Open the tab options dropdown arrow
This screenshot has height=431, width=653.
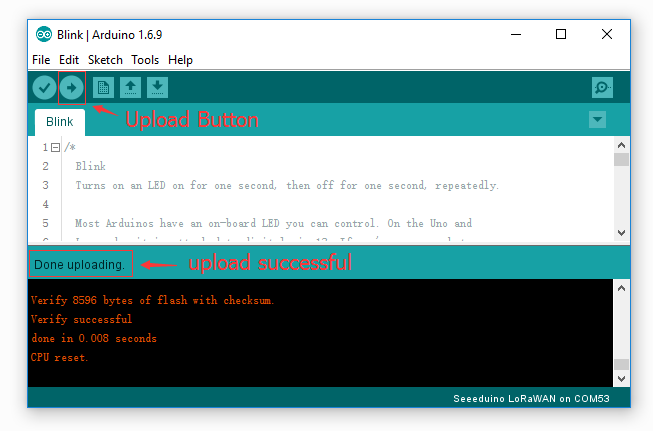(598, 120)
